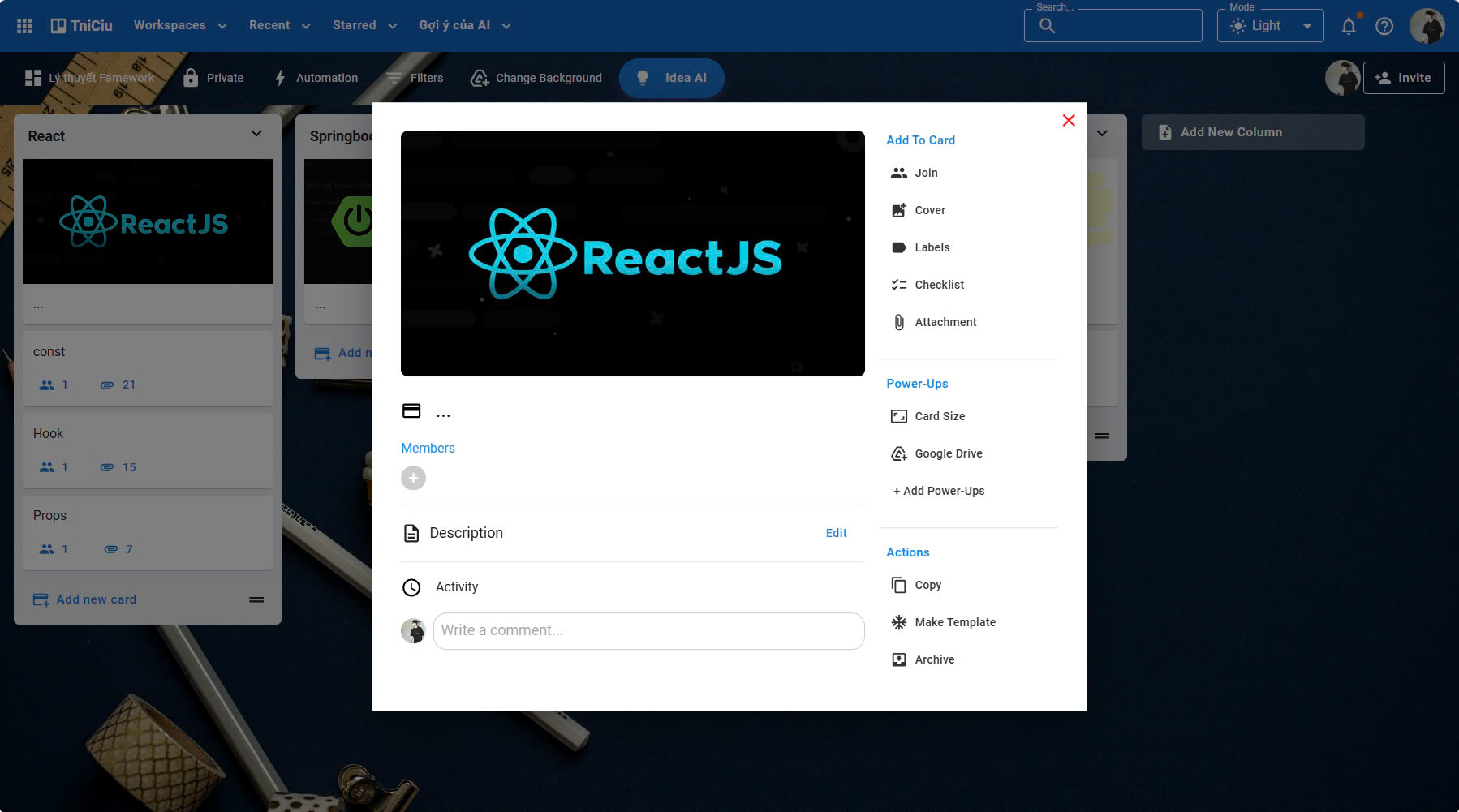Open the const card
This screenshot has height=812, width=1459.
pyautogui.click(x=148, y=367)
